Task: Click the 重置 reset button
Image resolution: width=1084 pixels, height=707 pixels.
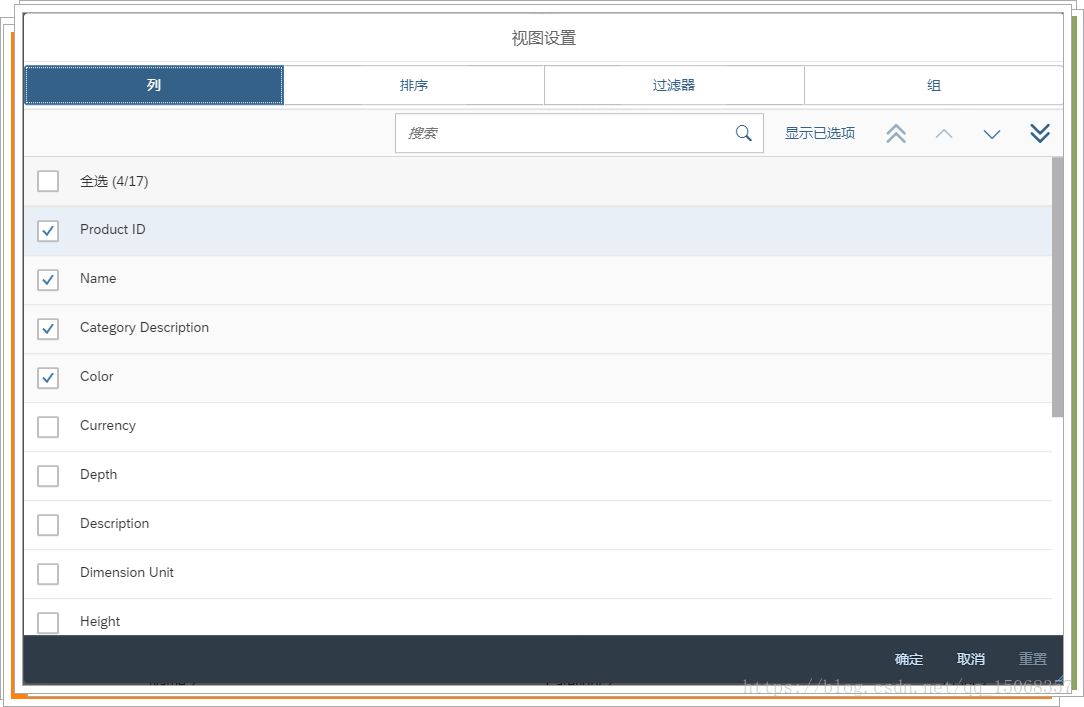Action: coord(1033,659)
